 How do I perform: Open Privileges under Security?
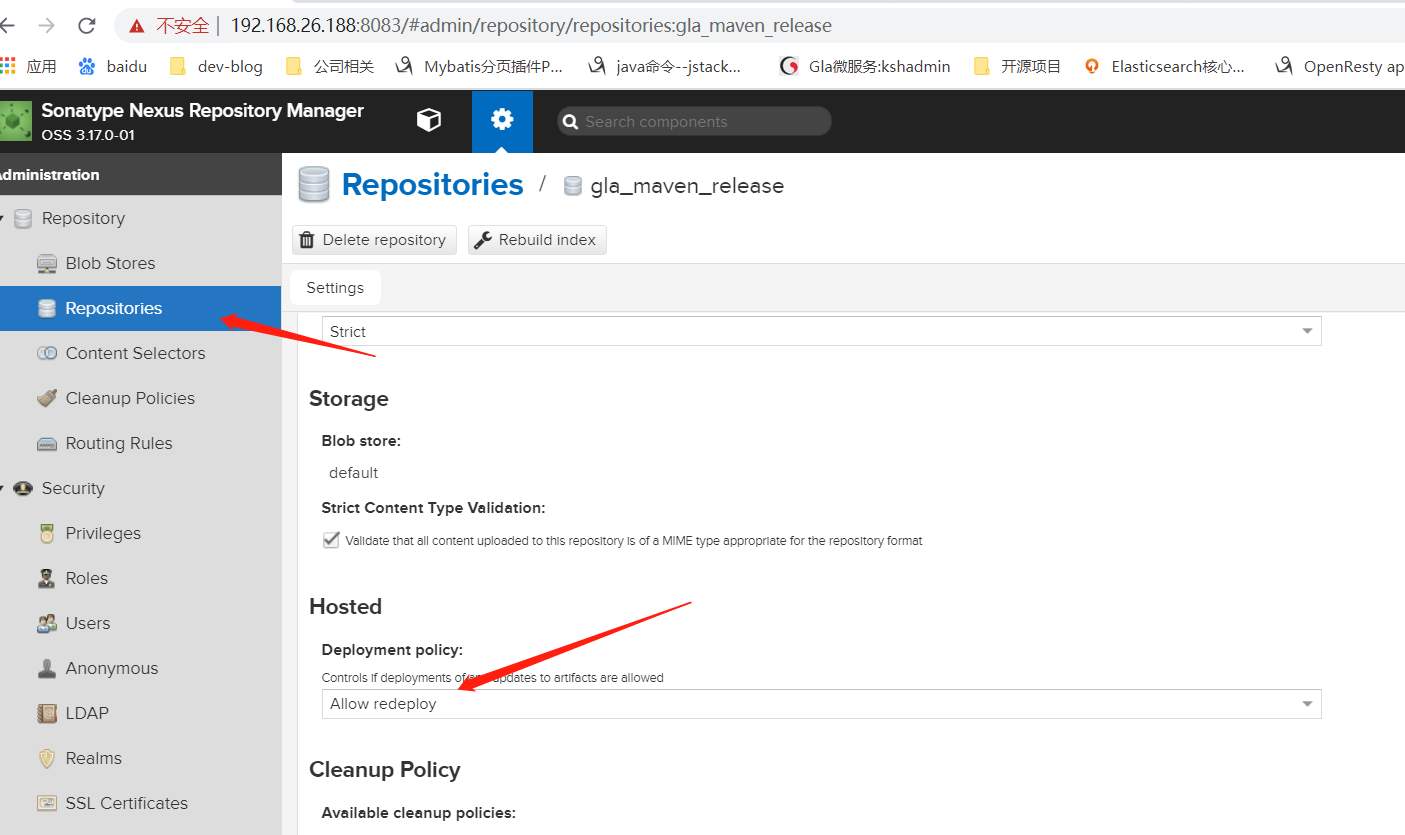coord(103,533)
